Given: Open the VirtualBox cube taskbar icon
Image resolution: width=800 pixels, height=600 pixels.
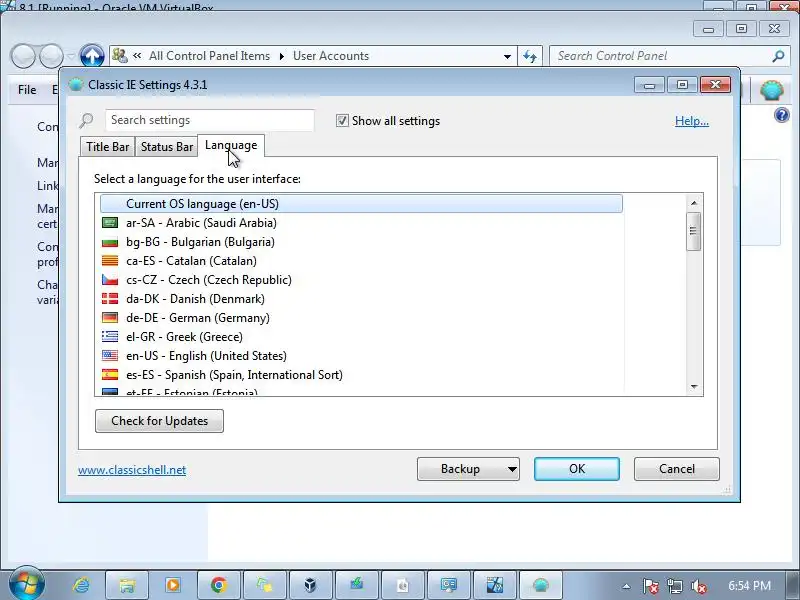Looking at the screenshot, I should 310,585.
